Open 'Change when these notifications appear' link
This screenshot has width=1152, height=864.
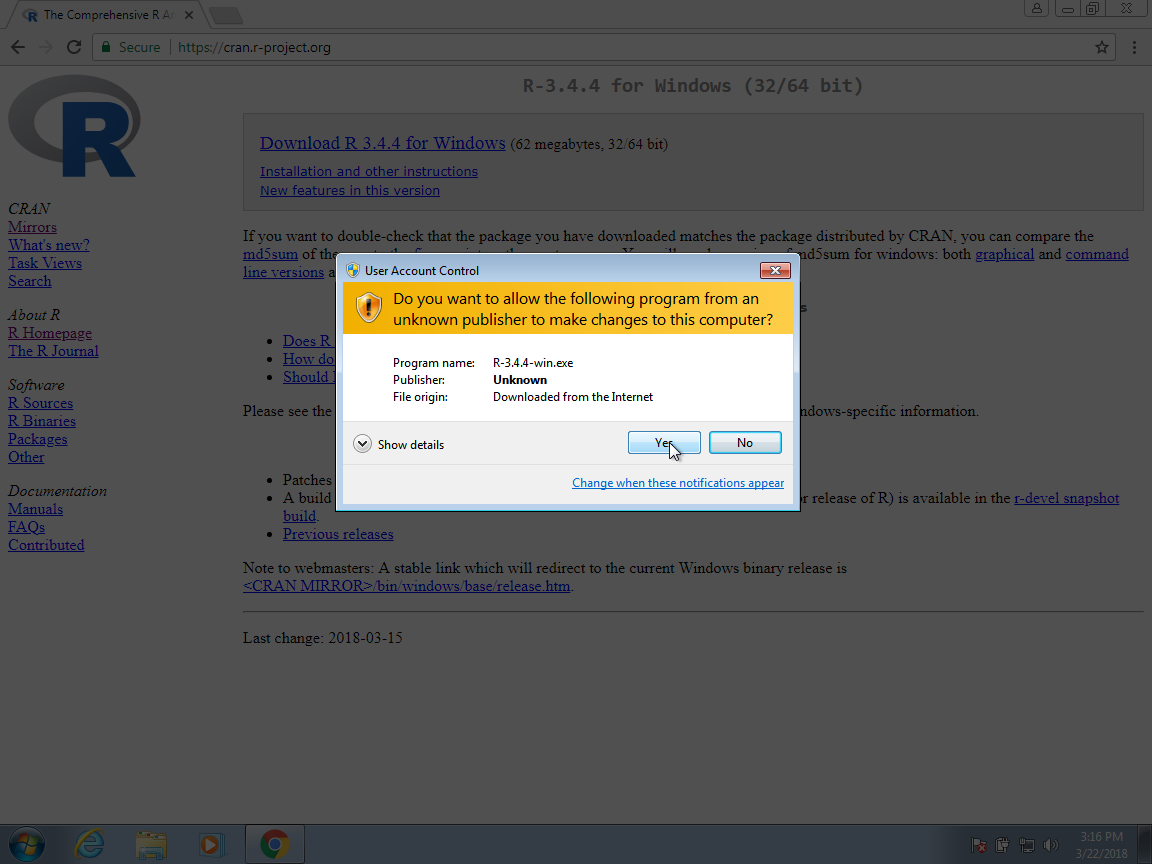(x=677, y=483)
